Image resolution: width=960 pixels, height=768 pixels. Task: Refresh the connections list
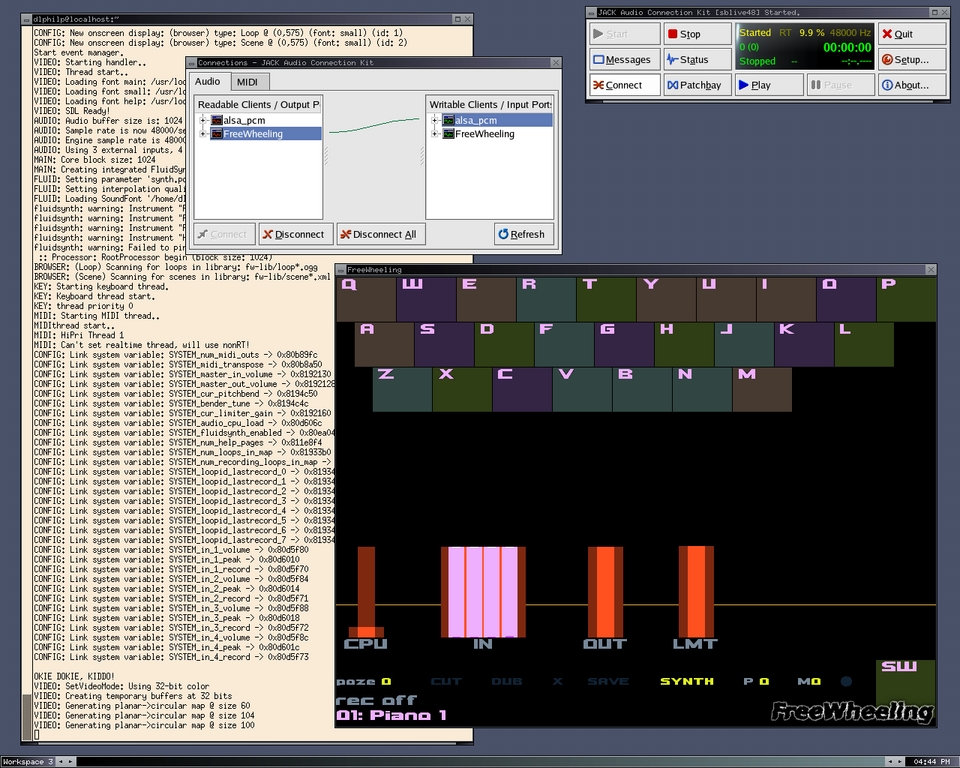521,234
